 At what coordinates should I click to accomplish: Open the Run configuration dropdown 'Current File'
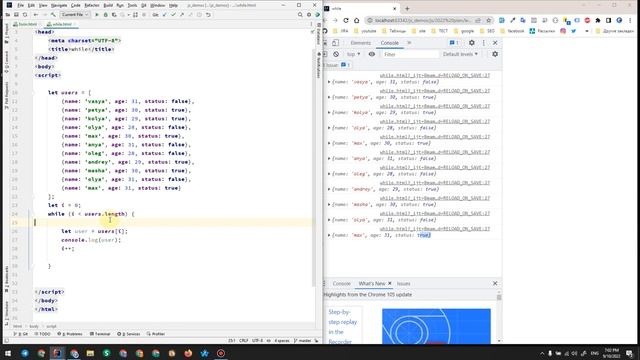75,15
